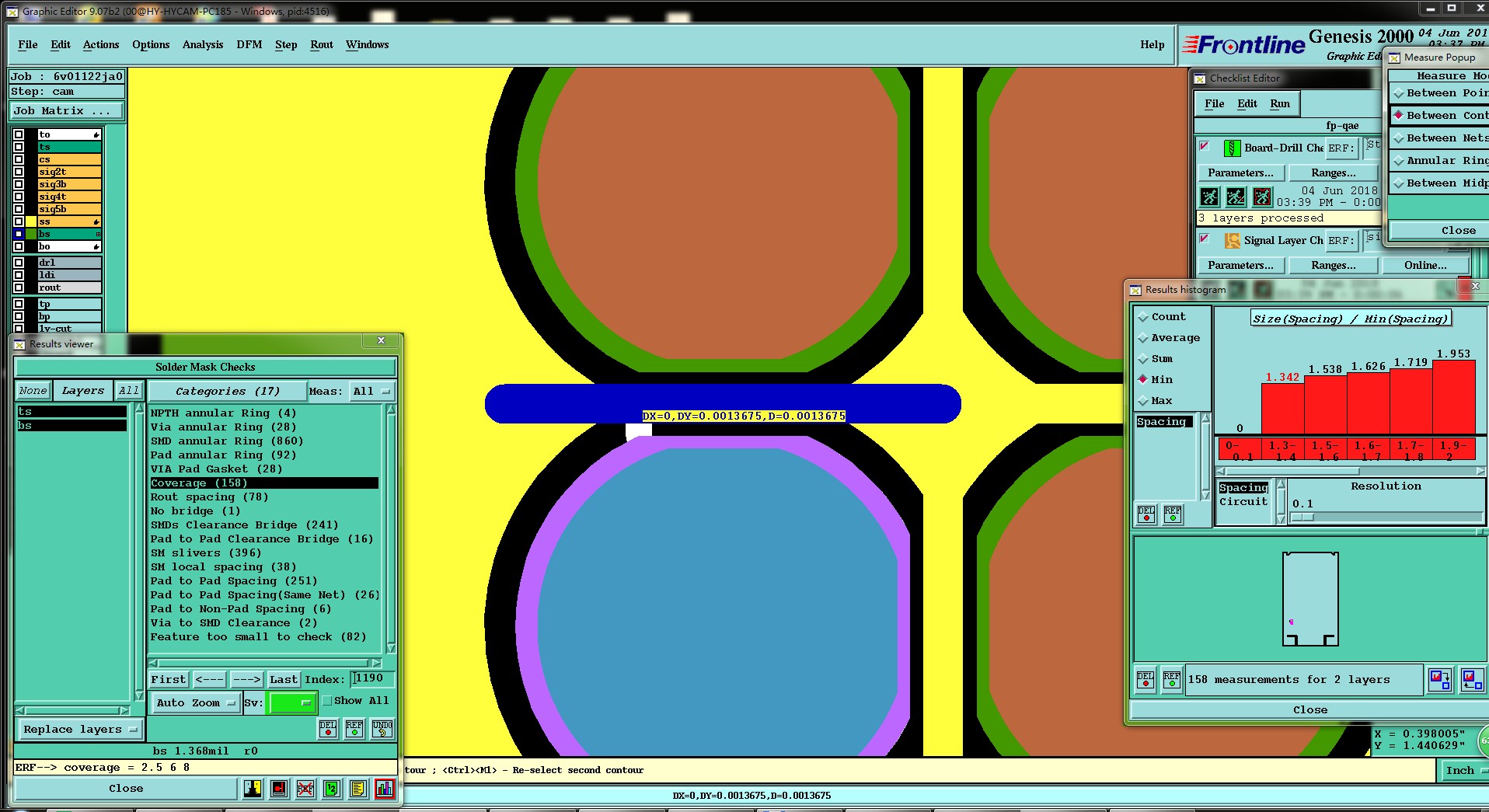Click the green numbered page icon in Results viewer
The width and height of the screenshot is (1489, 812).
pos(332,789)
